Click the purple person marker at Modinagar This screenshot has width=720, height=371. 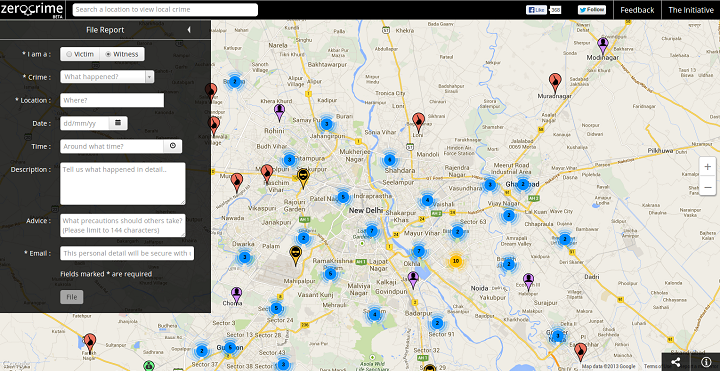tap(603, 45)
